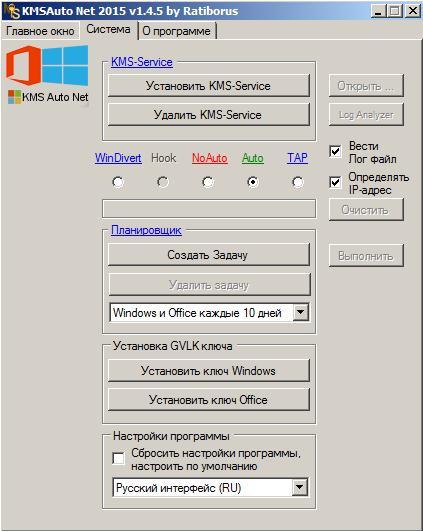The height and width of the screenshot is (531, 423).
Task: Select the TAP radio button
Action: coord(298,182)
